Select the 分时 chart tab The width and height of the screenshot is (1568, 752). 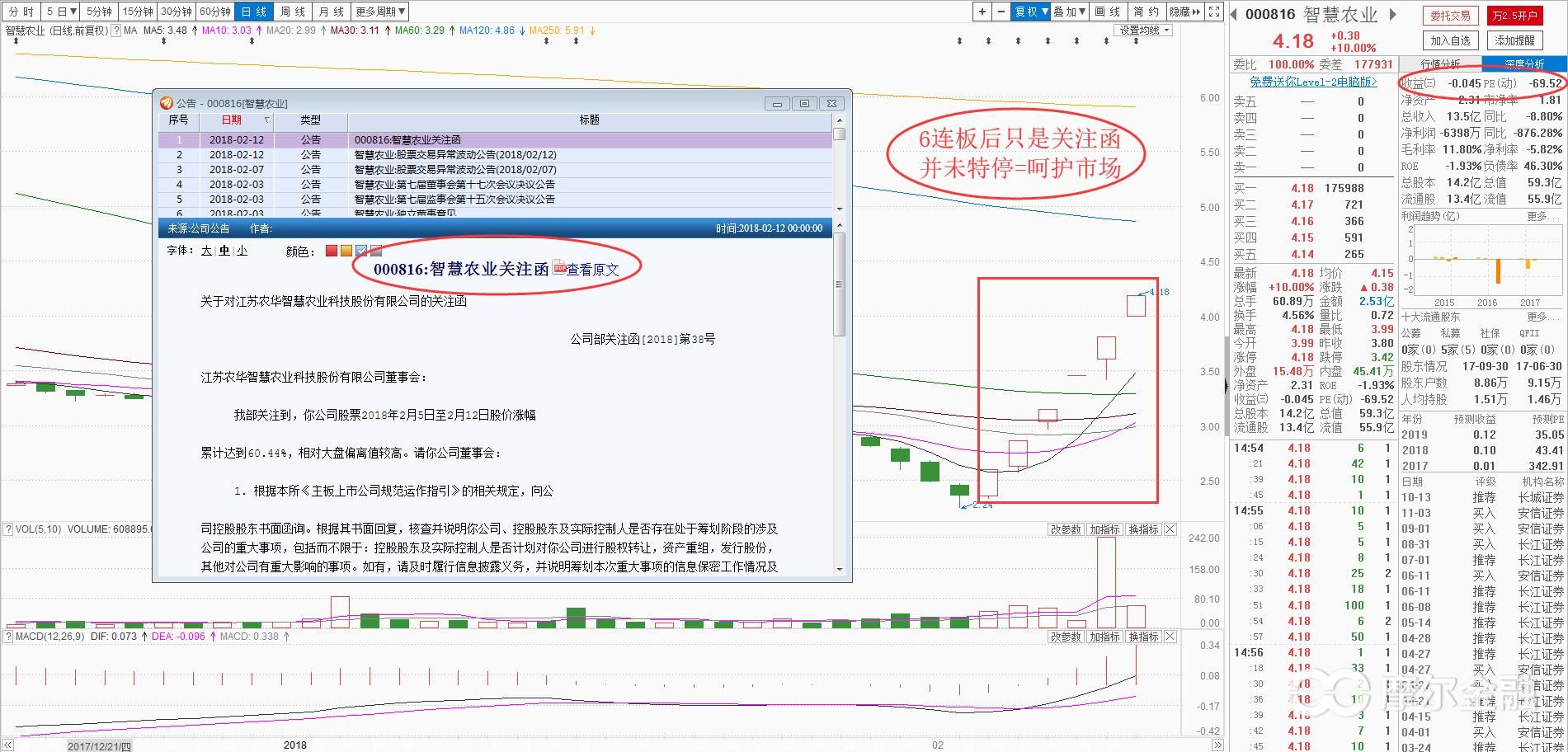tap(21, 12)
